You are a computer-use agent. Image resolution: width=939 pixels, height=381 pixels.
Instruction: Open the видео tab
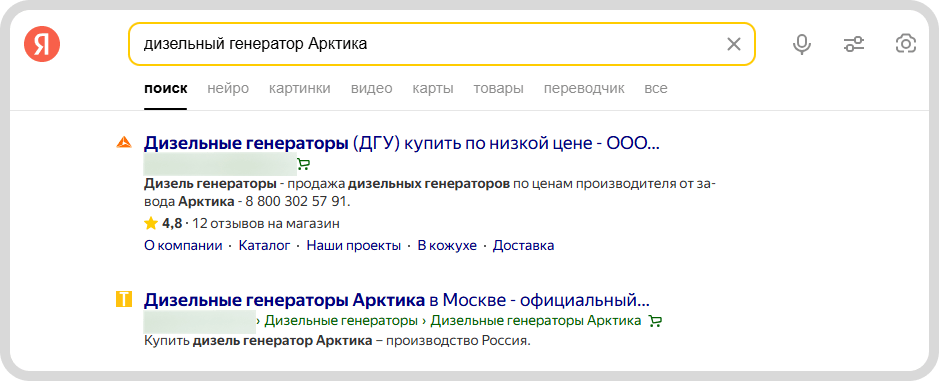pos(371,89)
